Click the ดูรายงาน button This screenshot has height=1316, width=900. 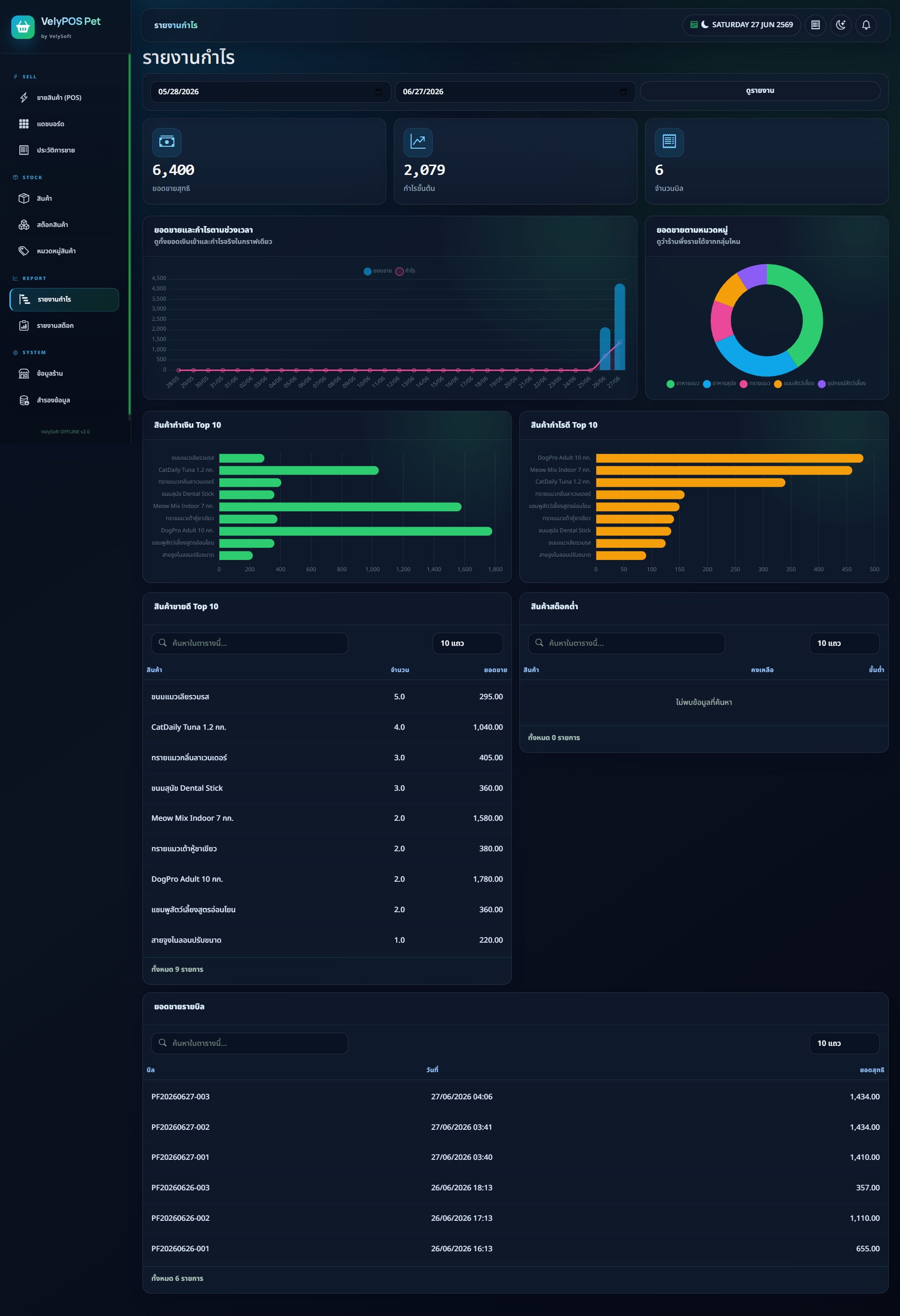(760, 91)
